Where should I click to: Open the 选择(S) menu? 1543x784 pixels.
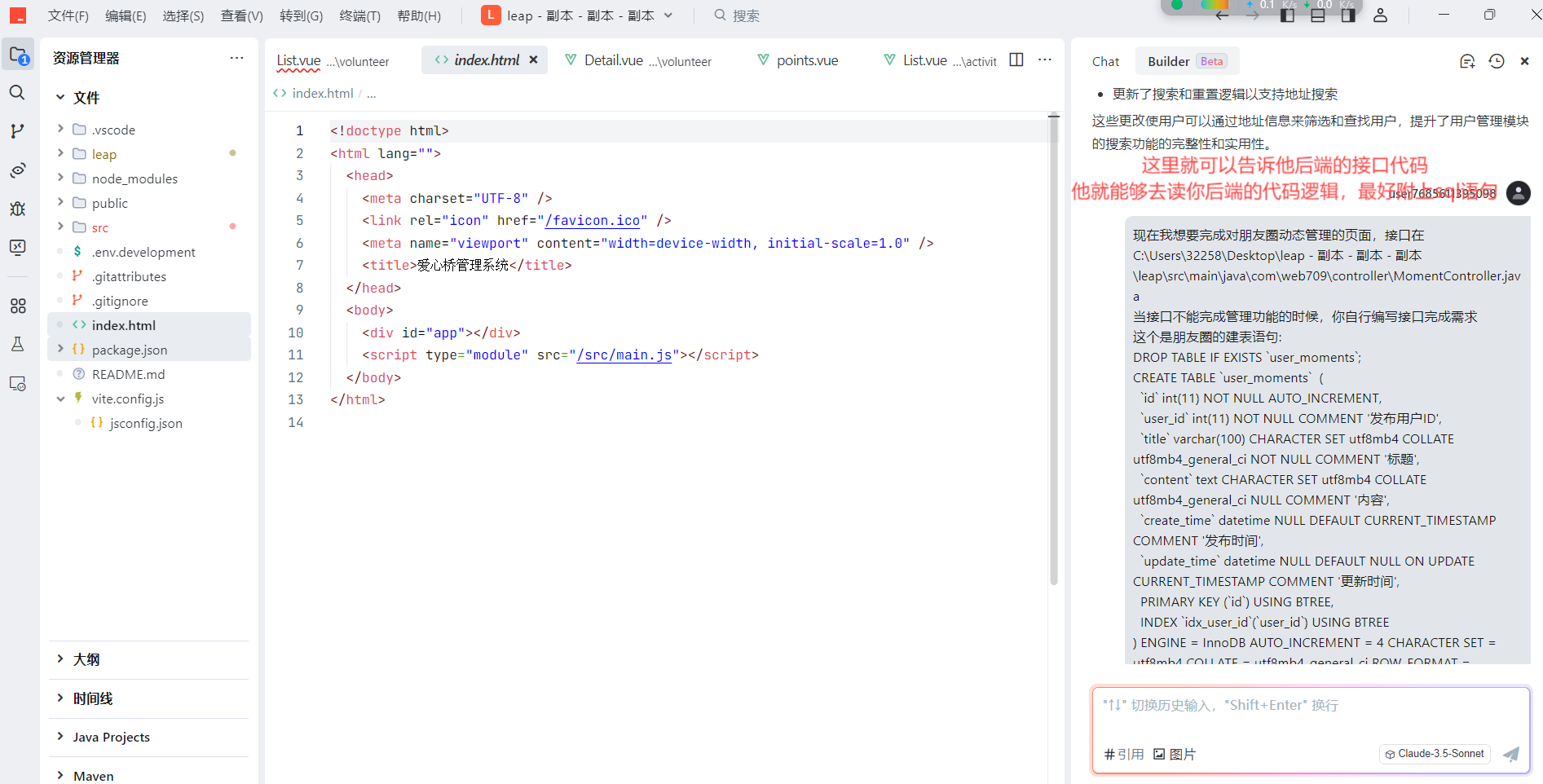point(183,15)
